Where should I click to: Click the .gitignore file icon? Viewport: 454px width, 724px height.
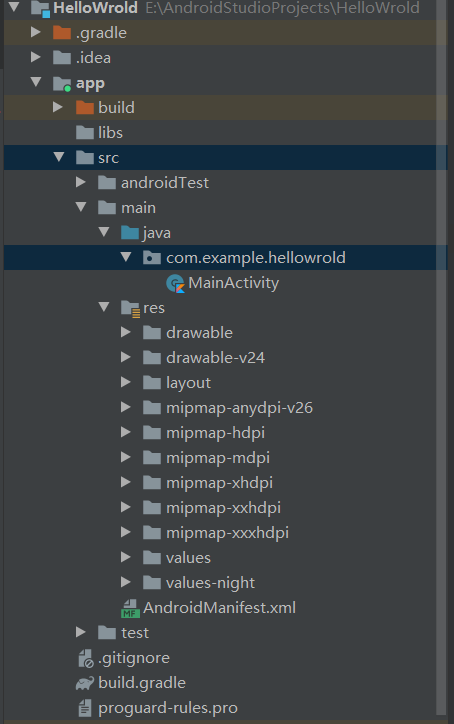(x=85, y=658)
